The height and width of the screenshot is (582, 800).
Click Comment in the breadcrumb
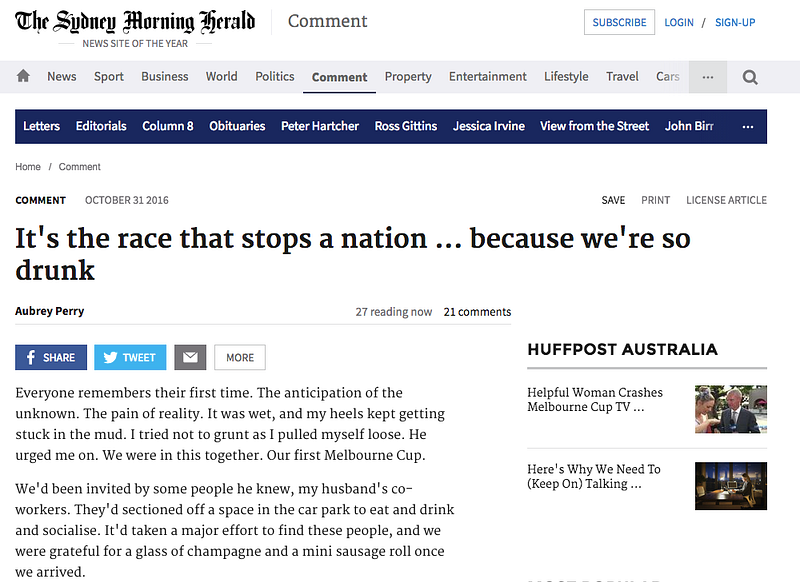click(x=80, y=167)
